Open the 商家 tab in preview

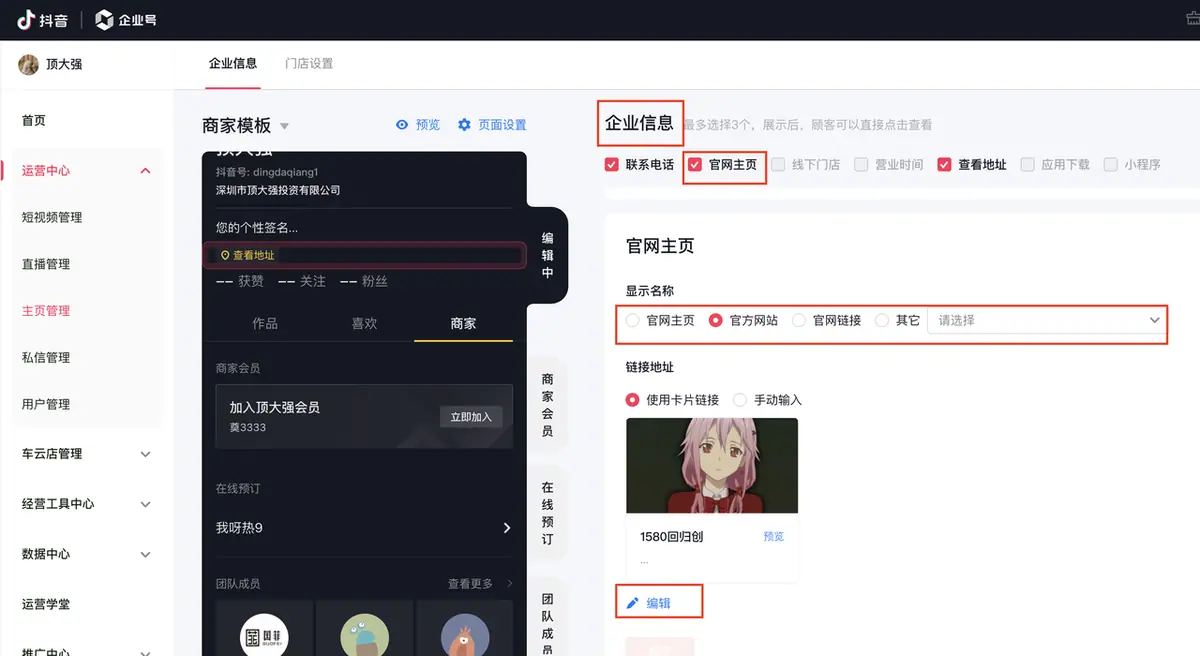463,323
